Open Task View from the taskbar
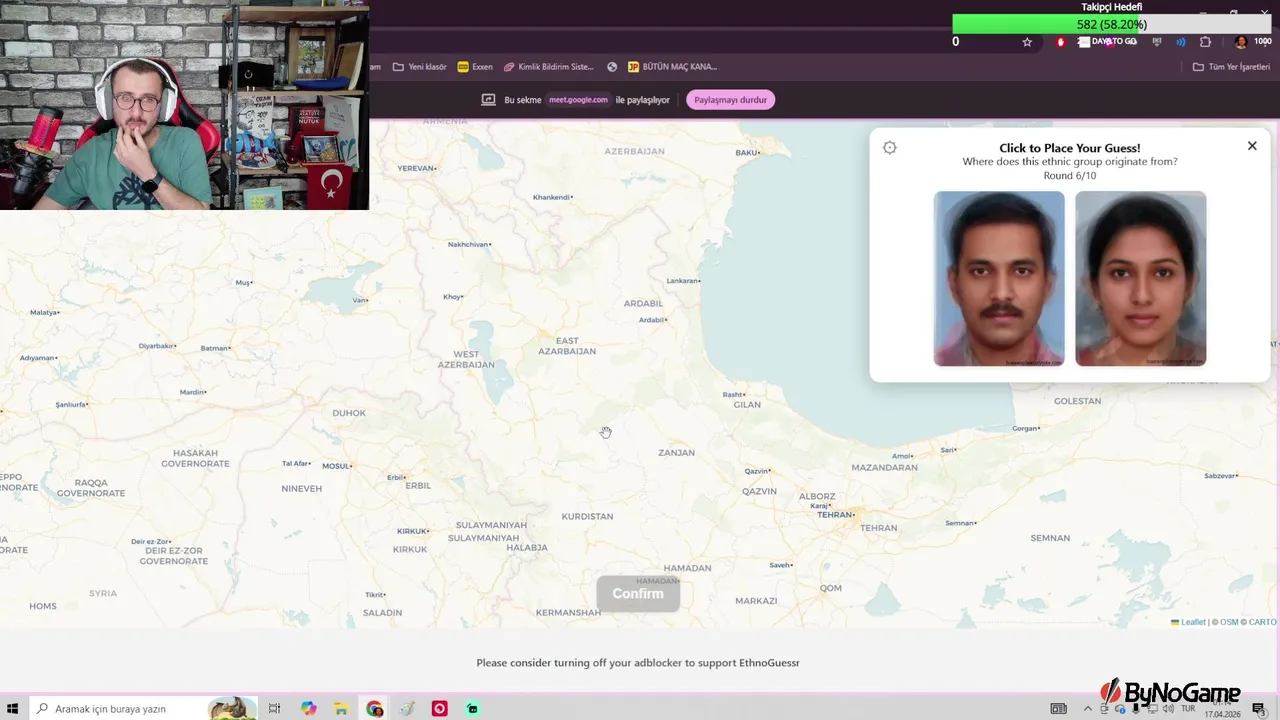Image resolution: width=1280 pixels, height=720 pixels. point(274,709)
